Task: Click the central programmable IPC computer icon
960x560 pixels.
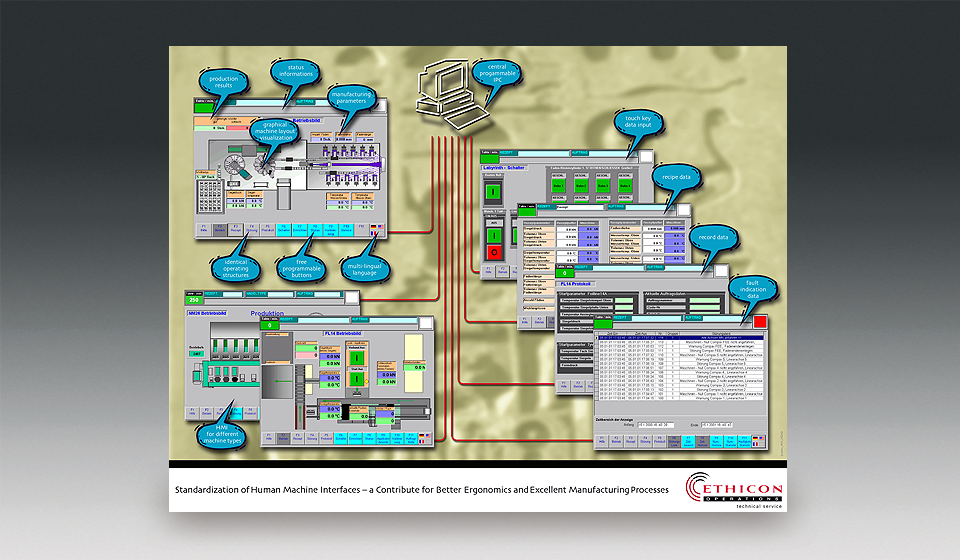Action: (x=449, y=90)
